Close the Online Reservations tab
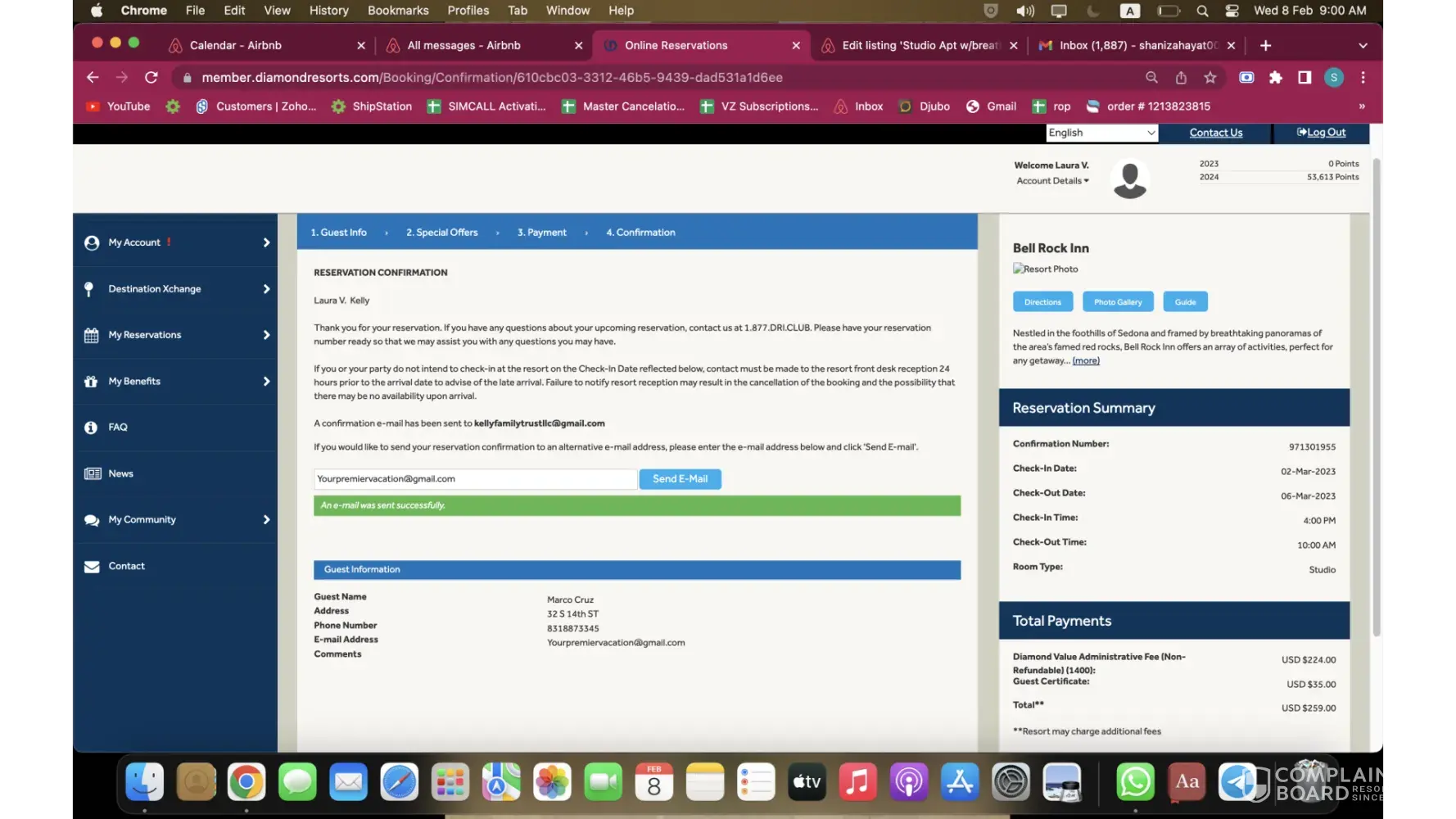The width and height of the screenshot is (1456, 819). pos(796,45)
